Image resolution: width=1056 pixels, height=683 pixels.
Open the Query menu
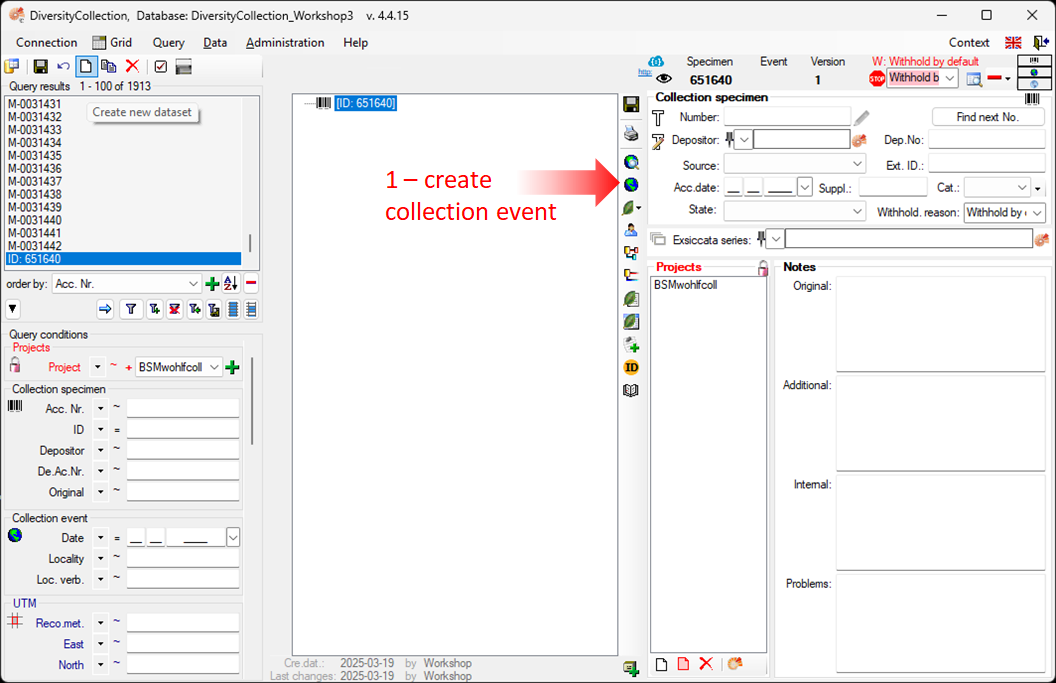click(168, 42)
